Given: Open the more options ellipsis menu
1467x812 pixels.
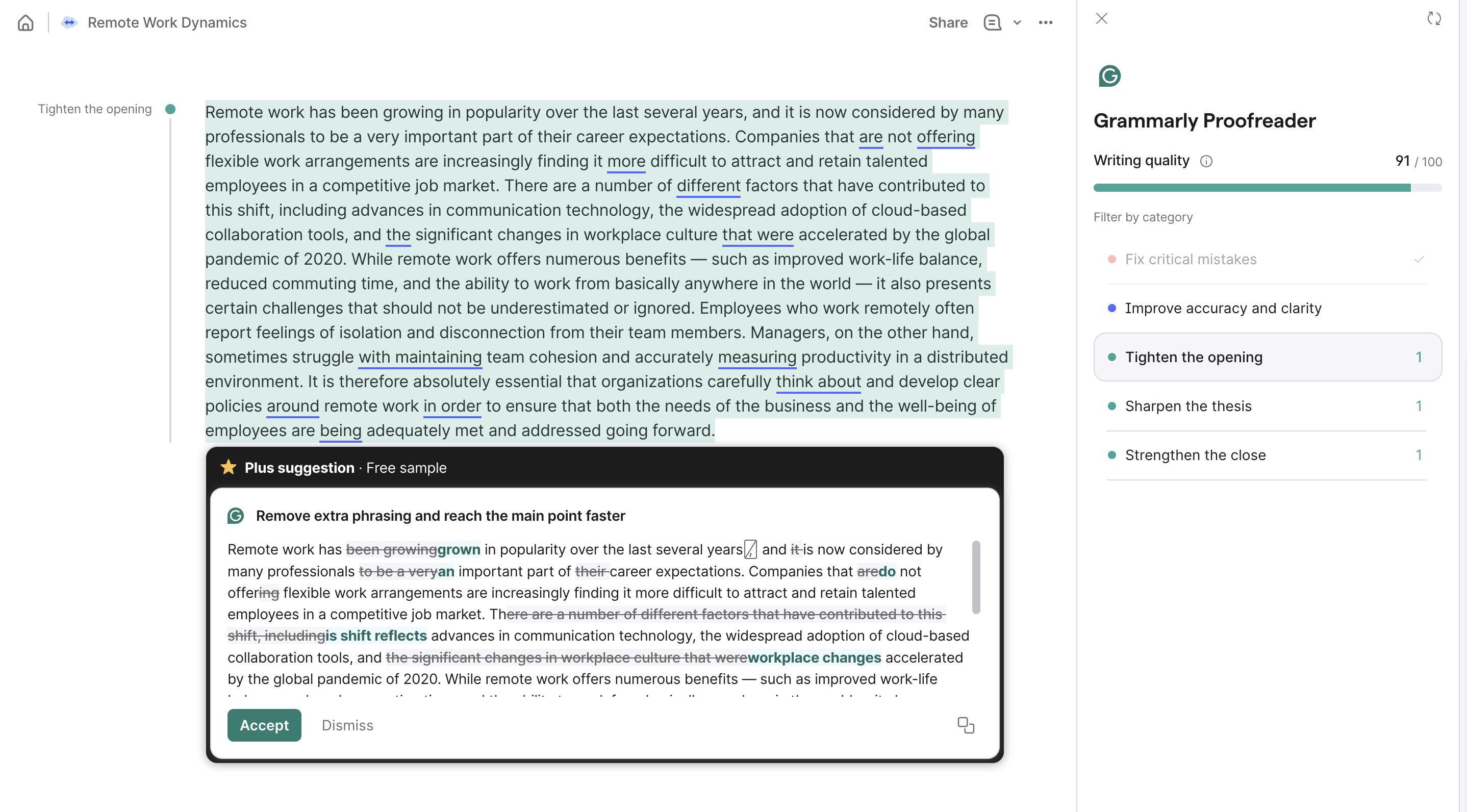Looking at the screenshot, I should pos(1046,23).
